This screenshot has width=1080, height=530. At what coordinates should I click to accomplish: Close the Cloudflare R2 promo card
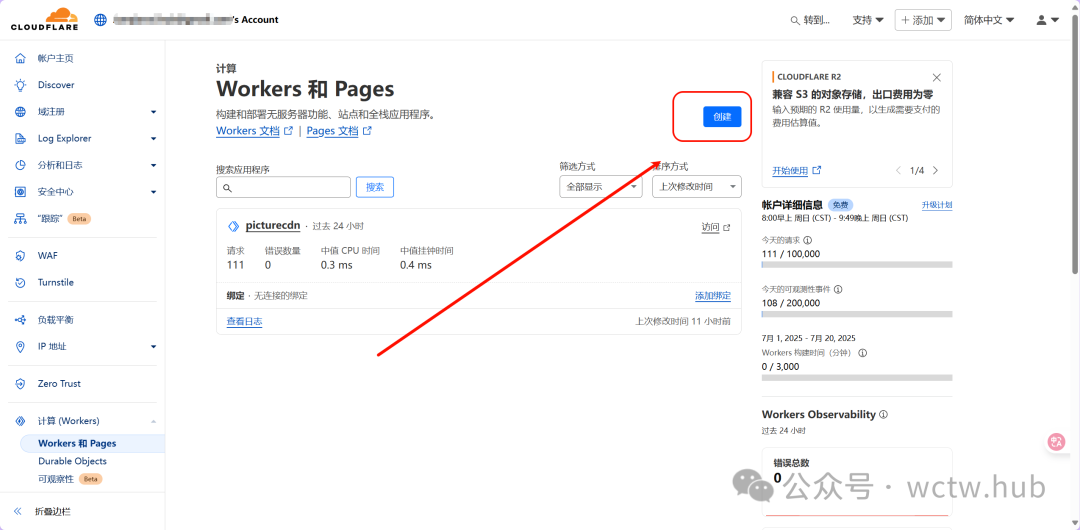point(936,77)
